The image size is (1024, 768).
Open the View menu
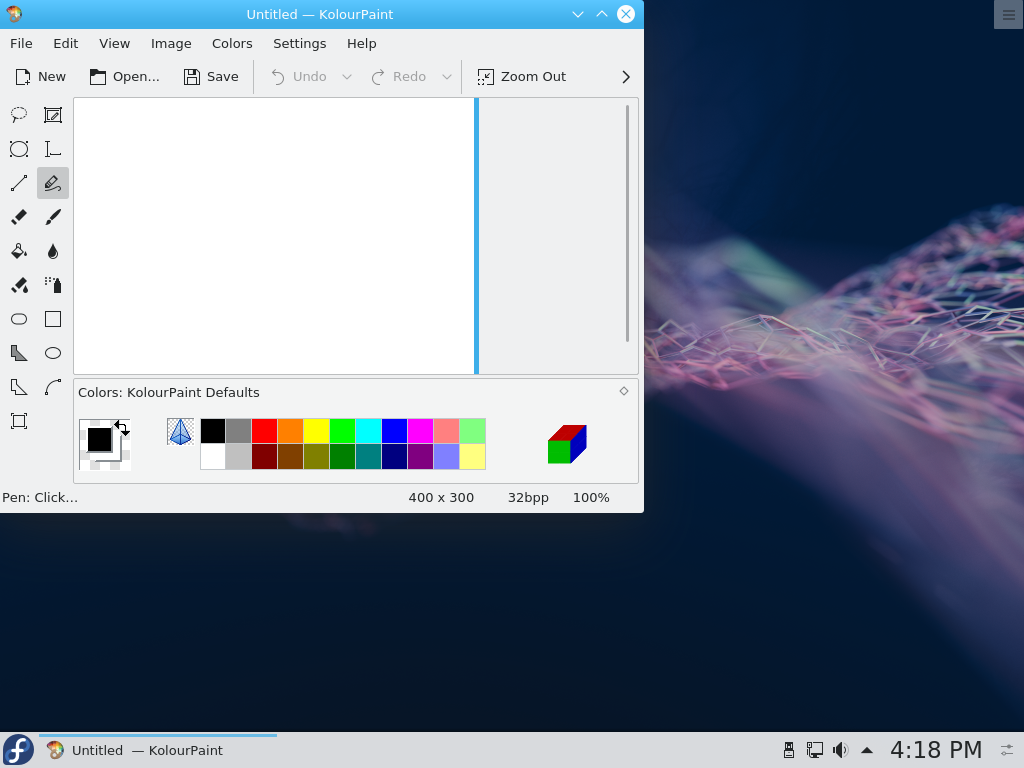[x=114, y=43]
